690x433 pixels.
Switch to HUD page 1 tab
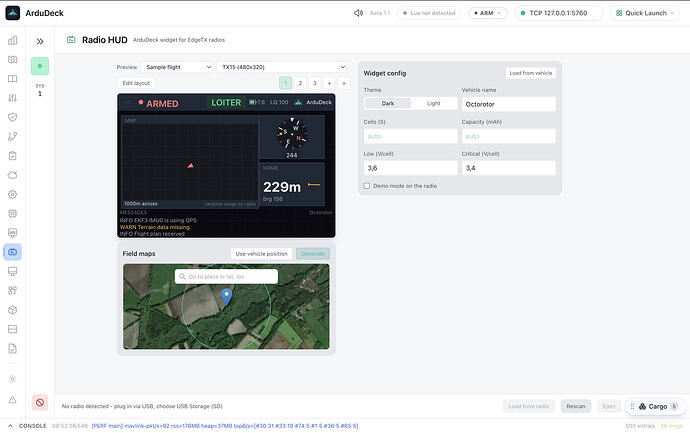(x=285, y=83)
